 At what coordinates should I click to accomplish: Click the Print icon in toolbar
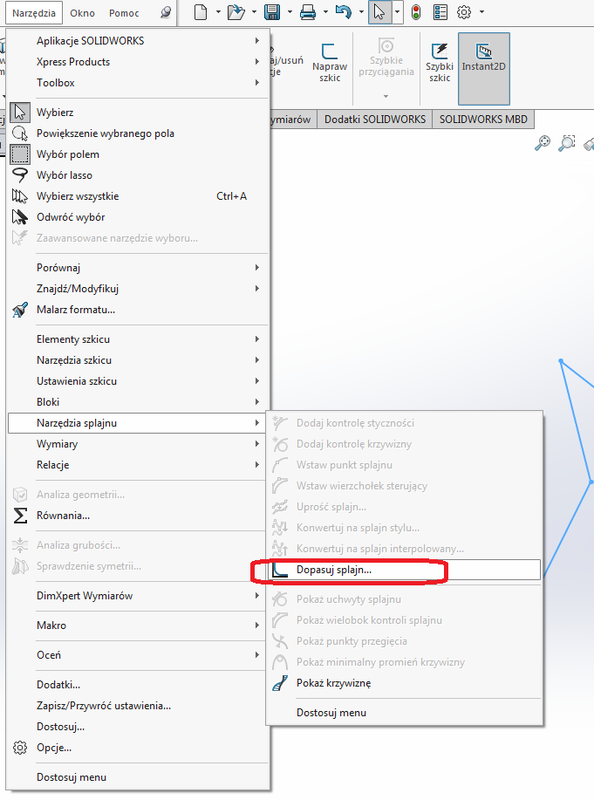tap(308, 12)
